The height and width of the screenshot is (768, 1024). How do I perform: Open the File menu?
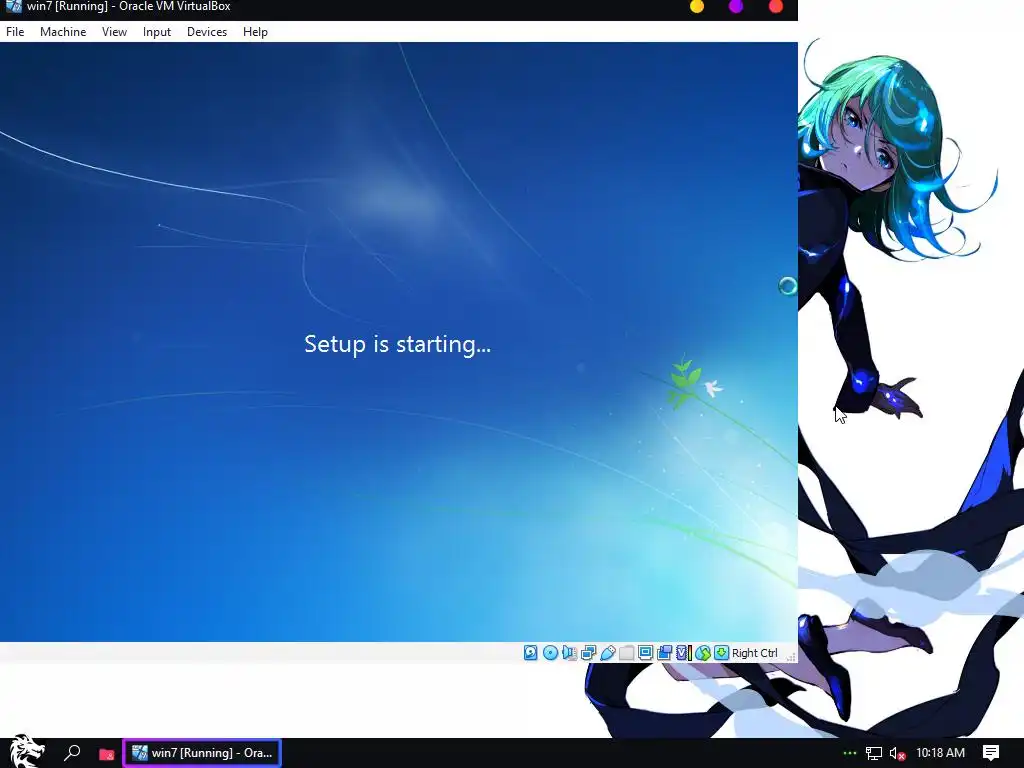pyautogui.click(x=15, y=32)
